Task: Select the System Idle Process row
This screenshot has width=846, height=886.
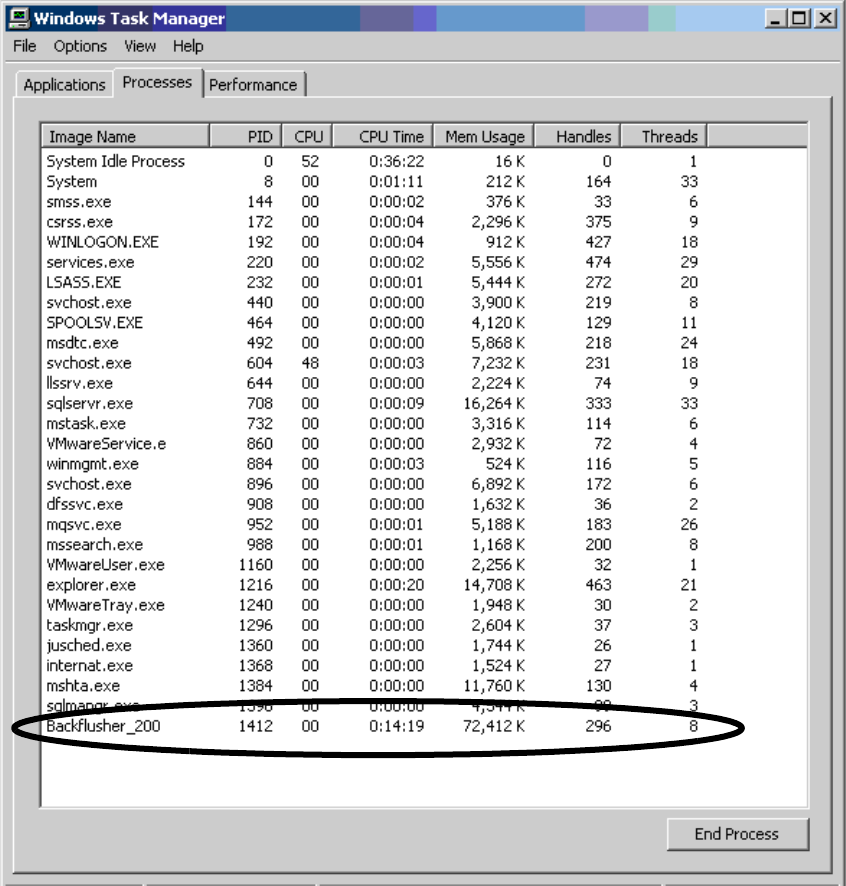Action: click(373, 162)
